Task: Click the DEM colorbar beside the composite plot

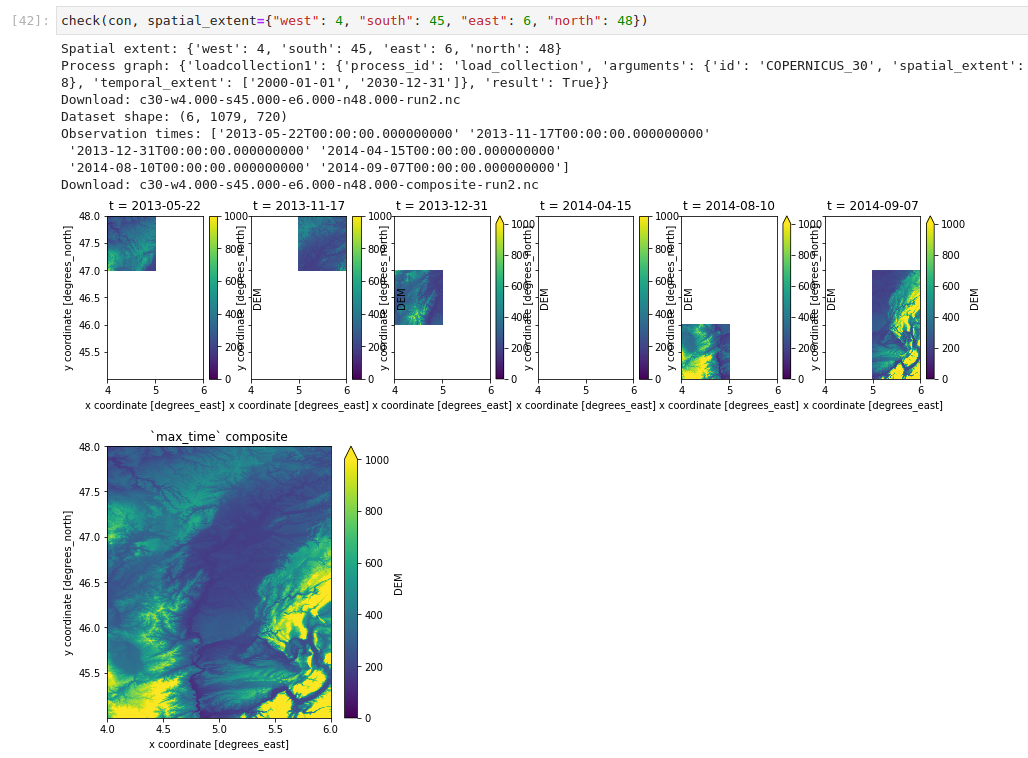Action: 350,580
